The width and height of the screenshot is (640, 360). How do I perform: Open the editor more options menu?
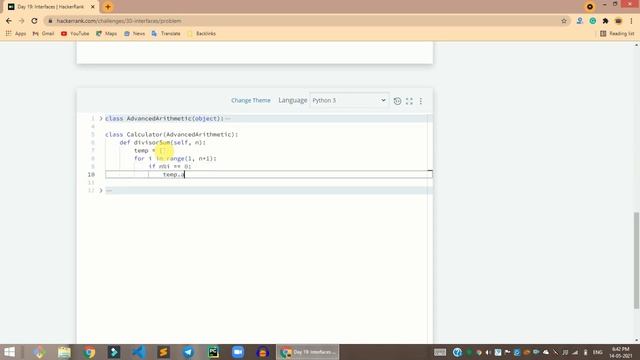pyautogui.click(x=421, y=101)
